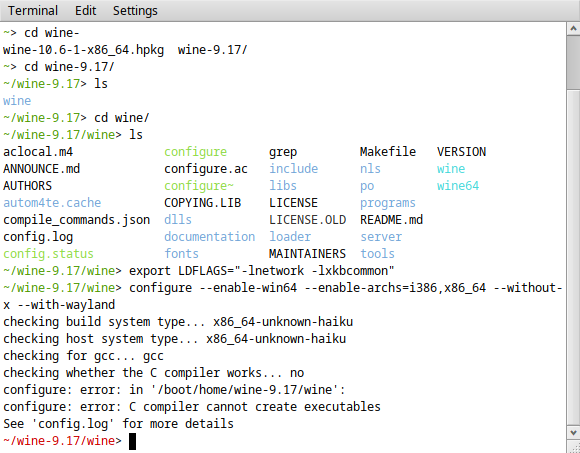The width and height of the screenshot is (580, 453).
Task: Click the 'configure~' entry
Action: [199, 186]
